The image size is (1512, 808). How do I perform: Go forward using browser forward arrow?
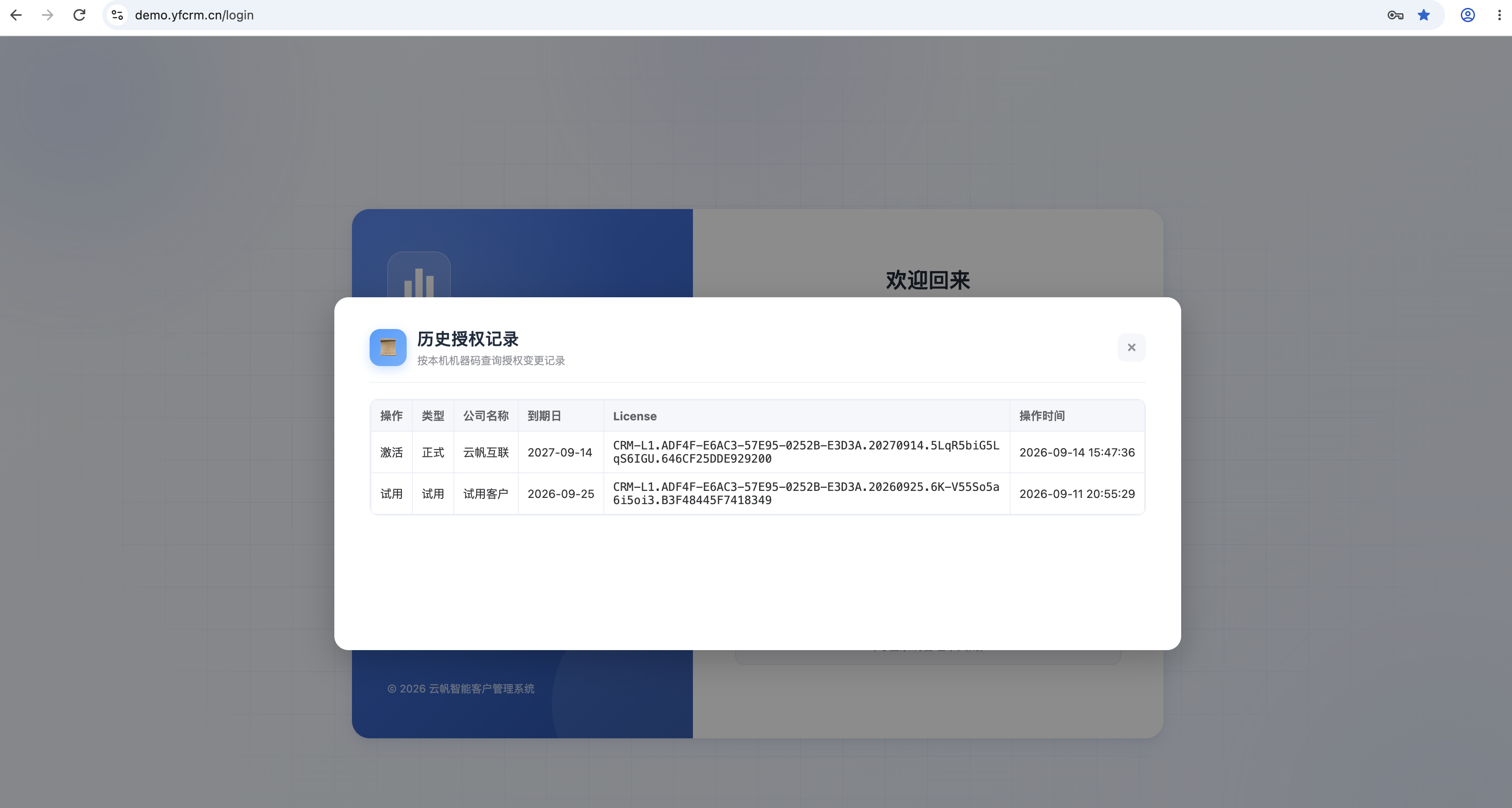tap(48, 15)
